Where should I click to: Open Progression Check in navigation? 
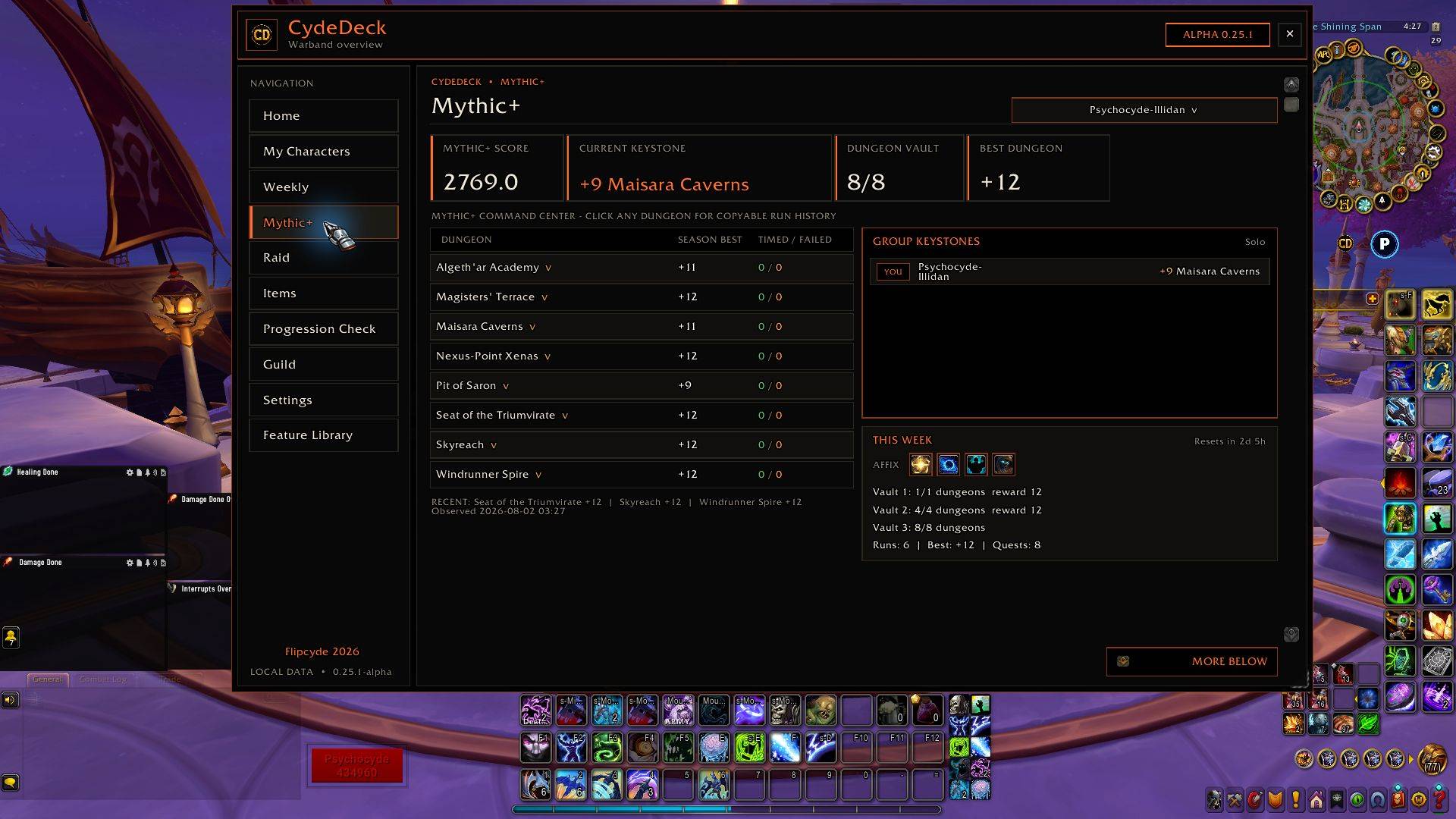323,329
